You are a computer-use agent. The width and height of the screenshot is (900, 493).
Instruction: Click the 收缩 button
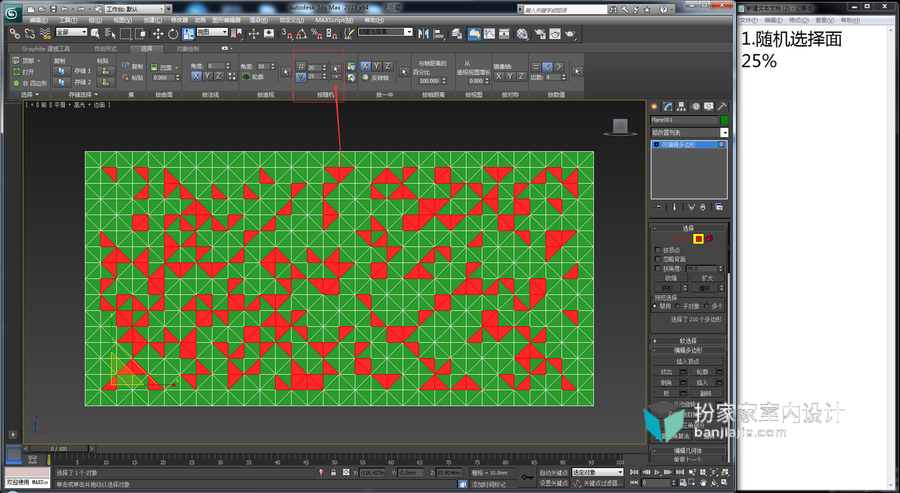(671, 278)
